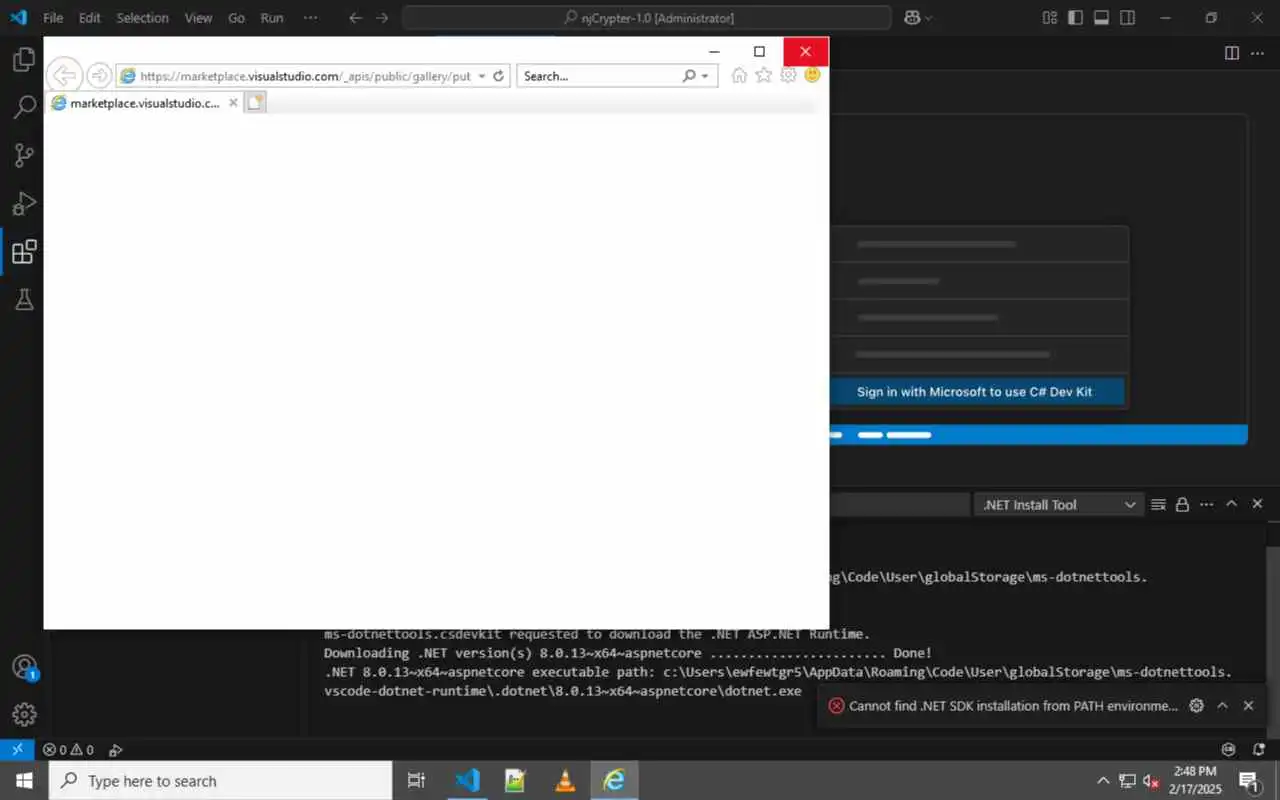This screenshot has width=1280, height=800.
Task: Open editor more actions ellipsis
Action: [1259, 53]
